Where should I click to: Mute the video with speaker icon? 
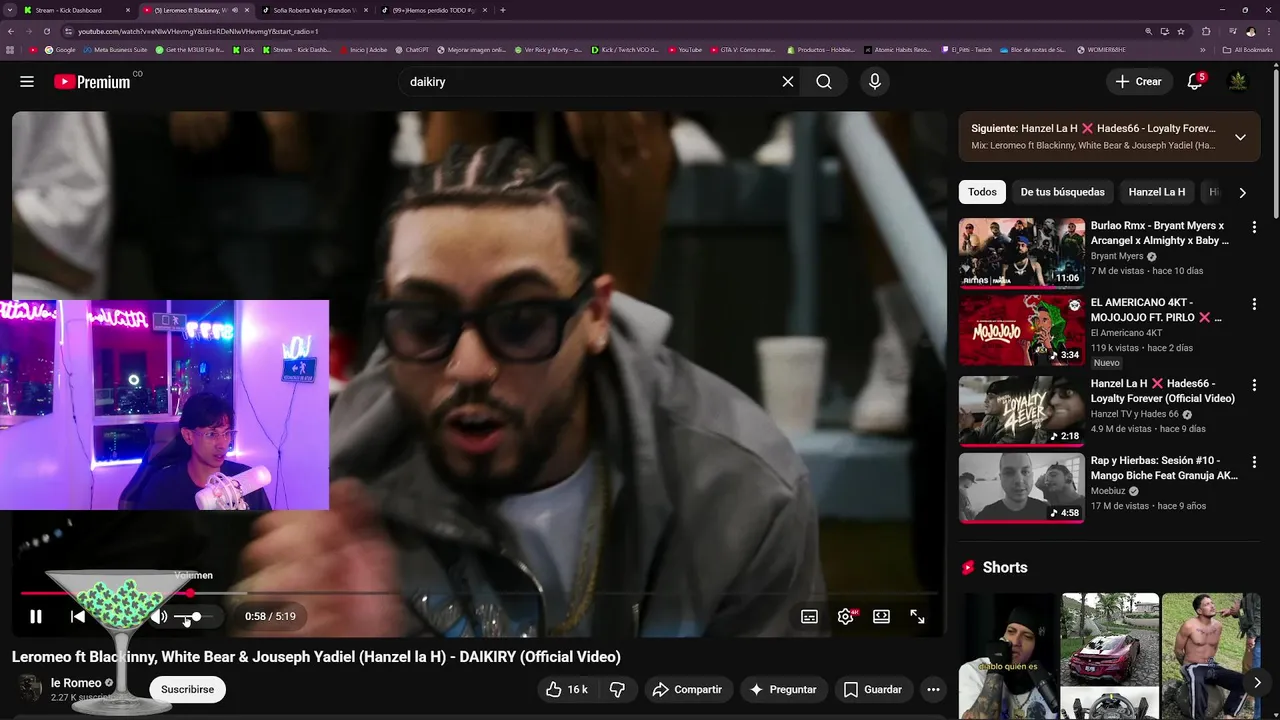[158, 617]
